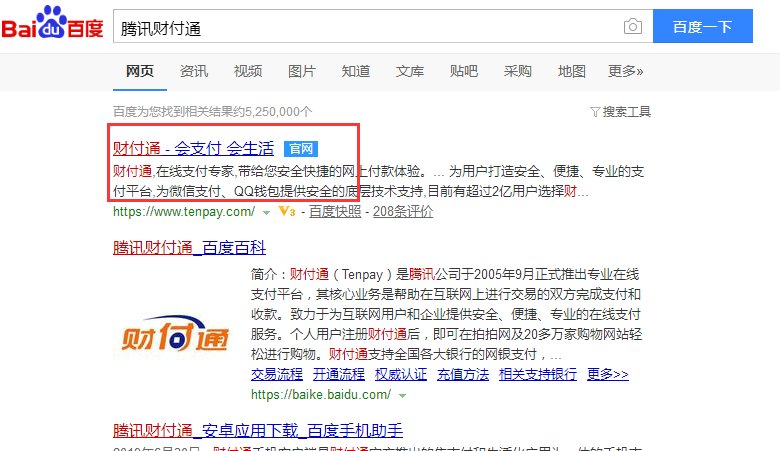Screen dimensions: 780x451
Task: Go to the 地图 tab
Action: click(x=572, y=71)
